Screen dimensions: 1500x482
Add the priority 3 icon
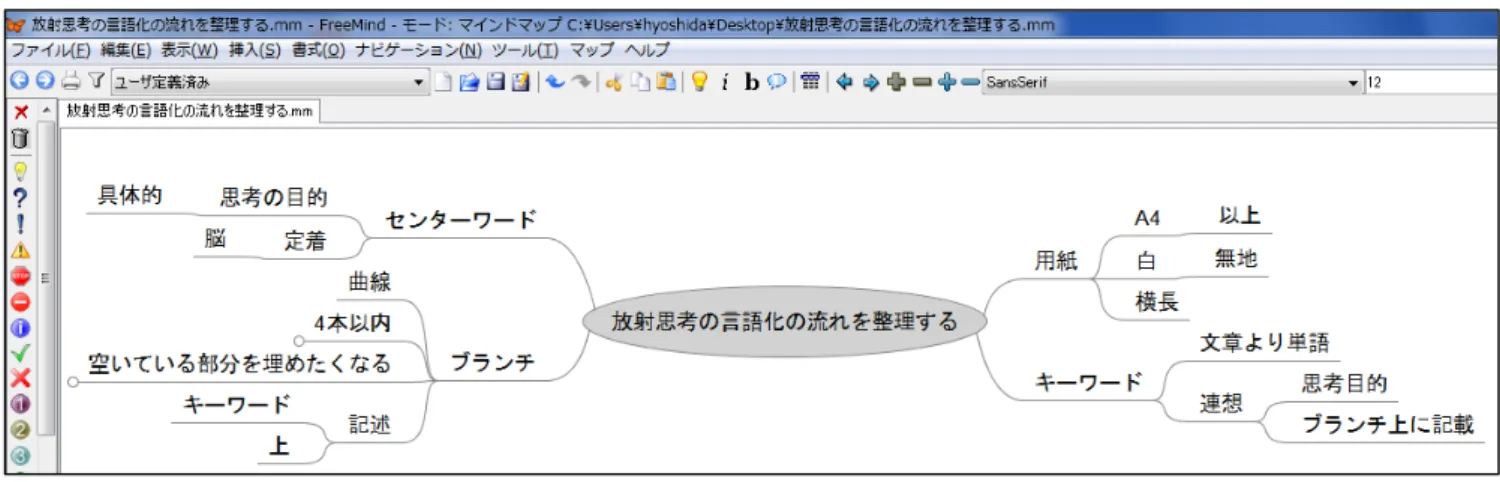tap(20, 455)
